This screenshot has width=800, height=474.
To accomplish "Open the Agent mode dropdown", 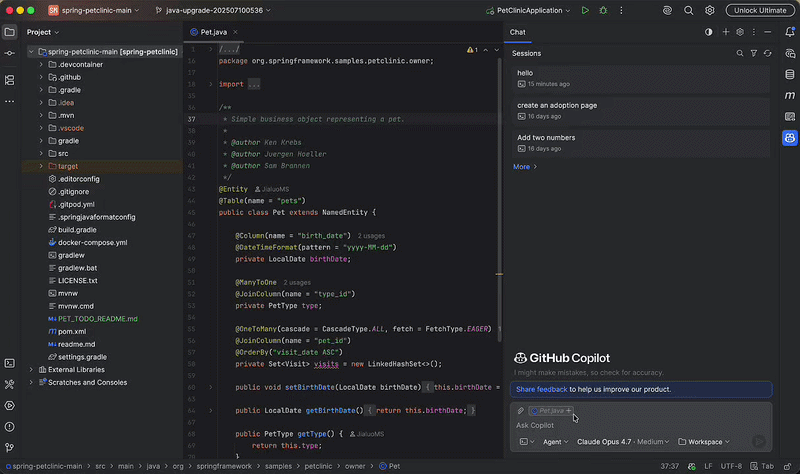I will 555,442.
